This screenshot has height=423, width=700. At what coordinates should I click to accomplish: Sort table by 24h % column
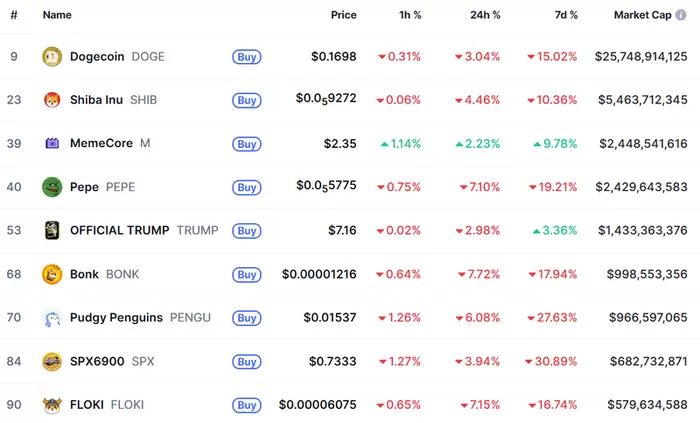pyautogui.click(x=485, y=16)
